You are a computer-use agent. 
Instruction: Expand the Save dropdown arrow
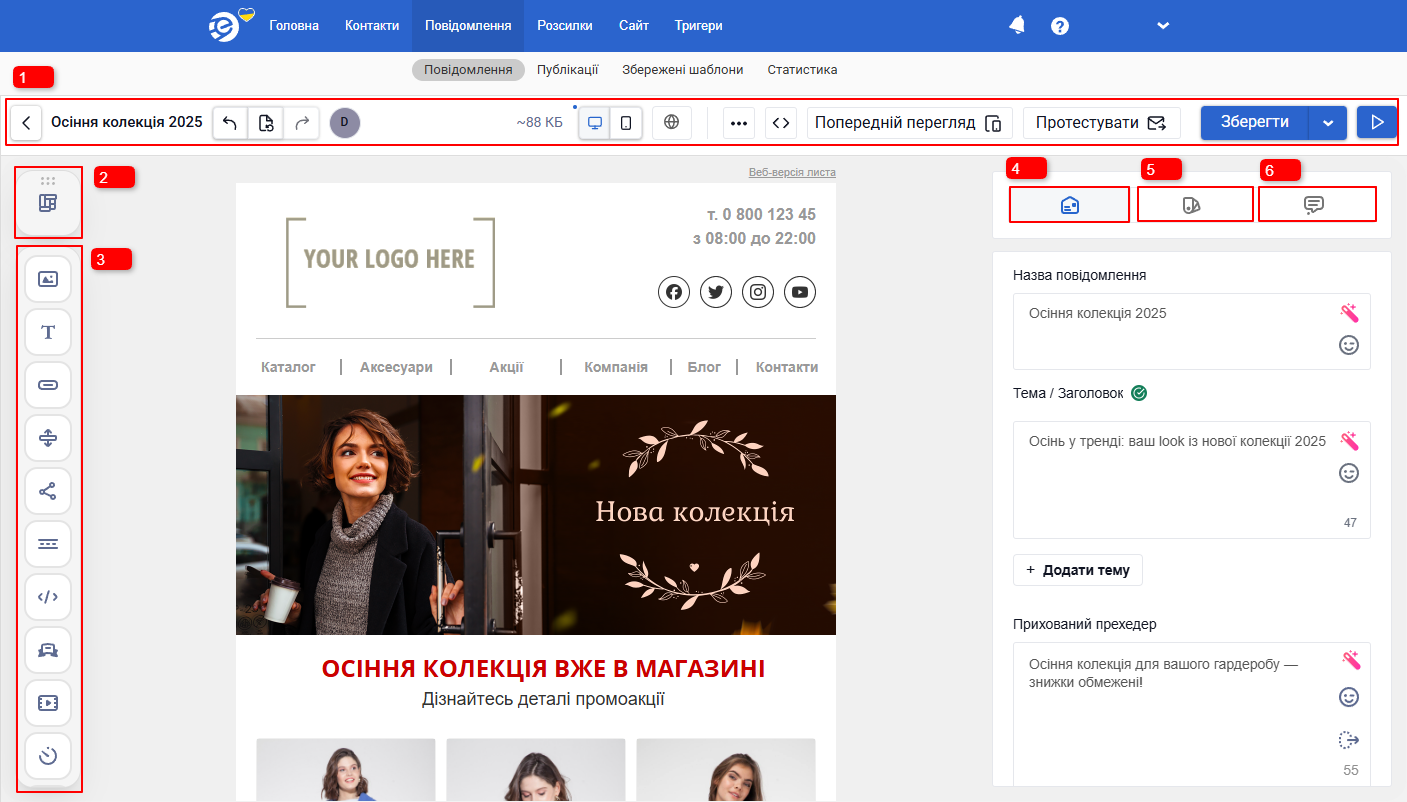tap(1328, 123)
